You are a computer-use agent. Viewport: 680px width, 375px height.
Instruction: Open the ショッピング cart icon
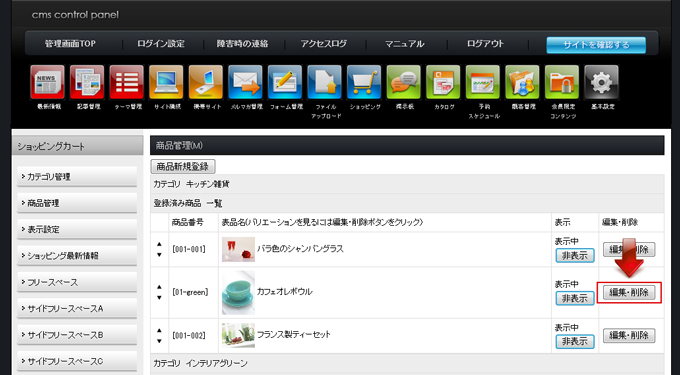364,82
